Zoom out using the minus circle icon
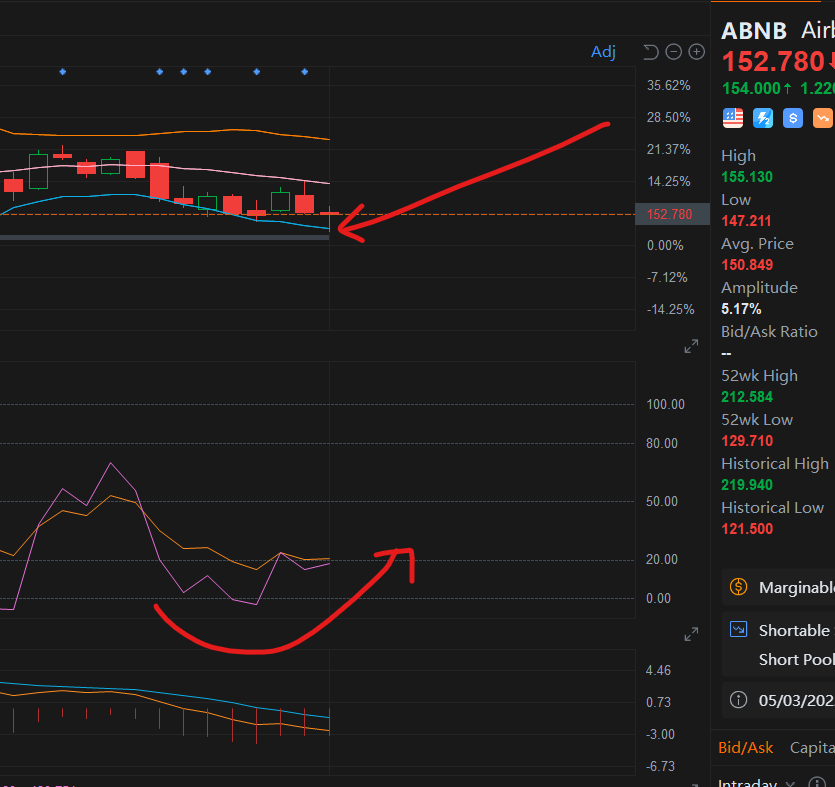 point(673,51)
